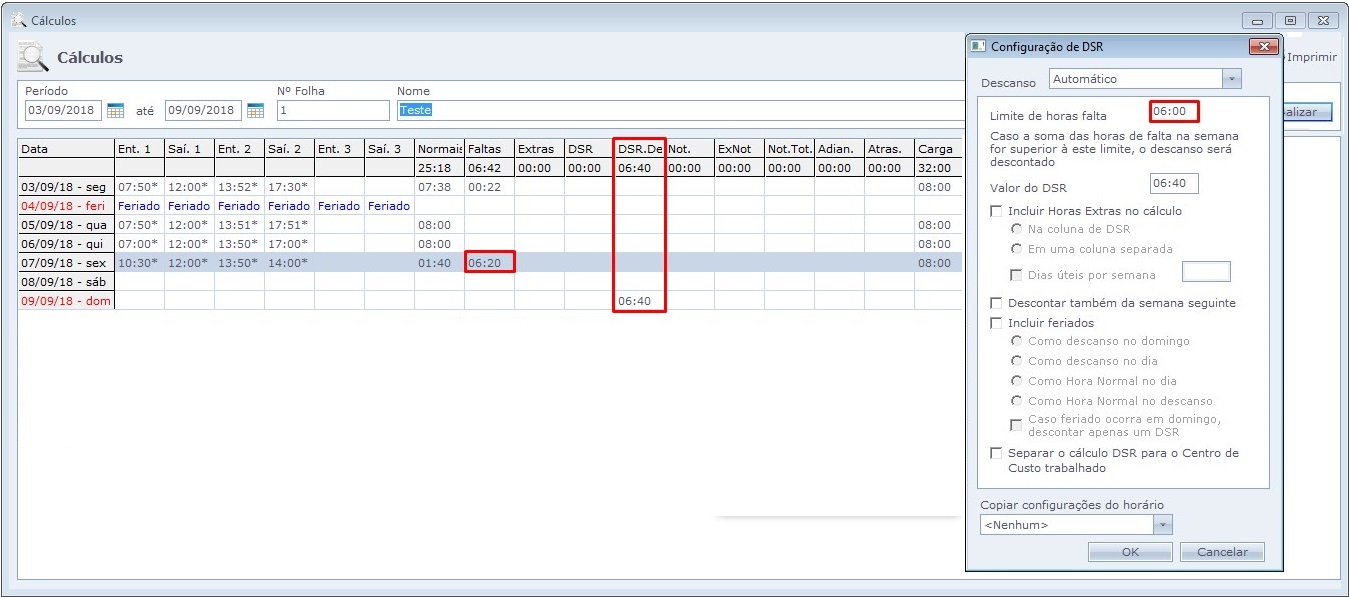This screenshot has width=1349, height=597.
Task: Open Copiar configurações do horário dropdown
Action: (x=1162, y=525)
